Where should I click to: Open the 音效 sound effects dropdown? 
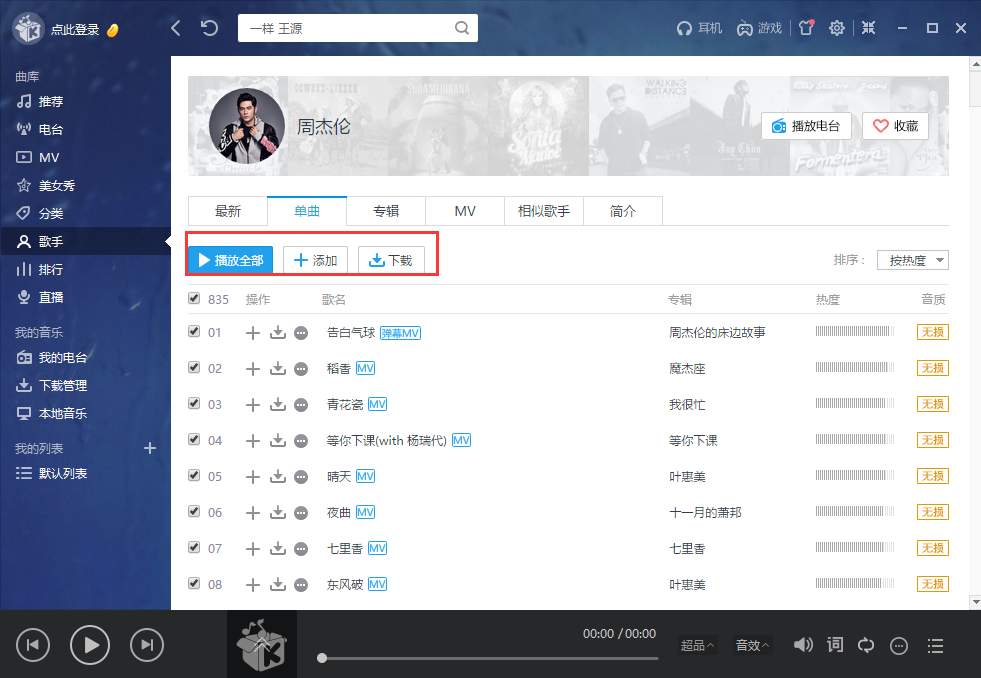(x=751, y=645)
